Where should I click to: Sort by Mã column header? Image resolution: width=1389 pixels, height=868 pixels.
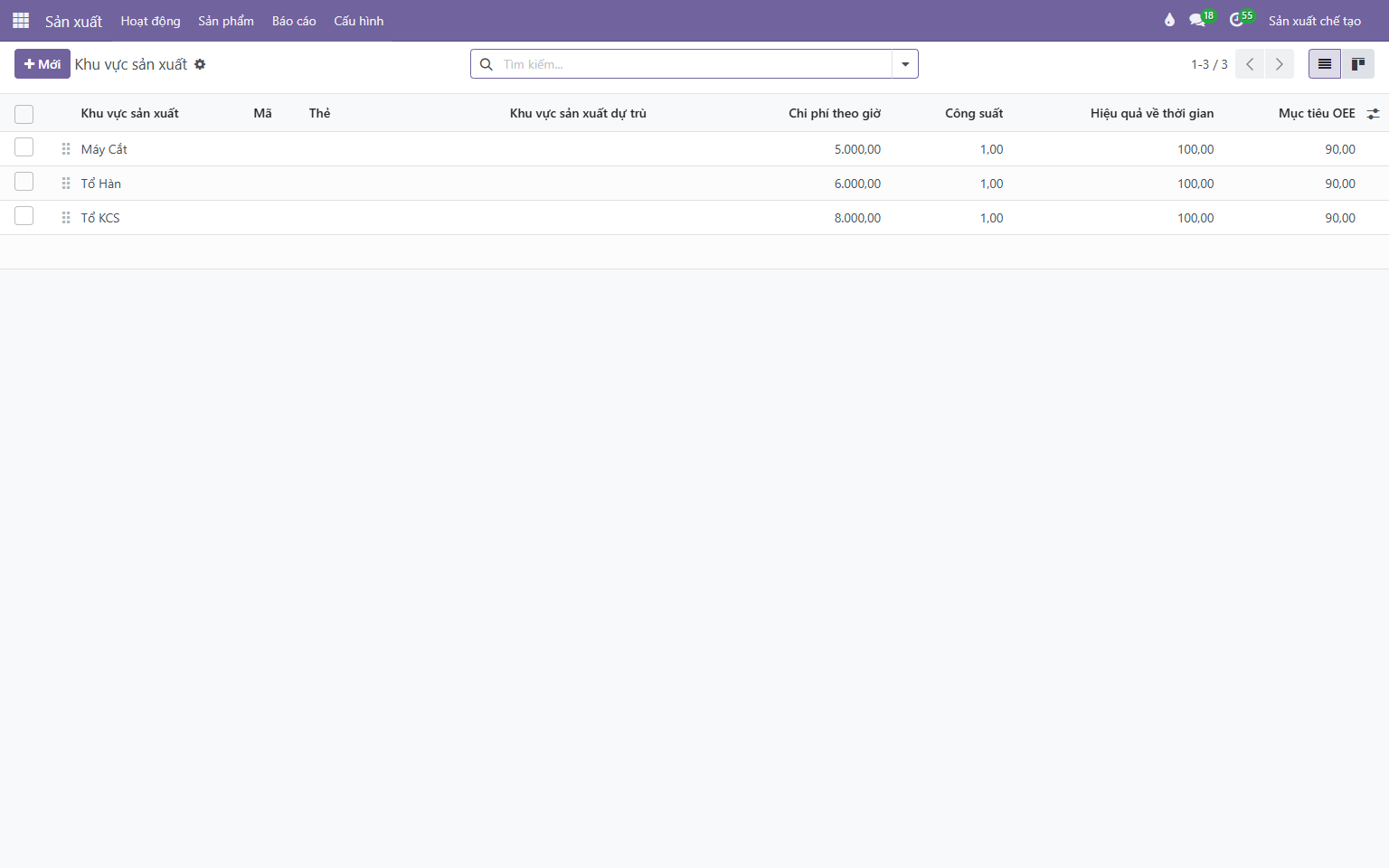(x=263, y=113)
